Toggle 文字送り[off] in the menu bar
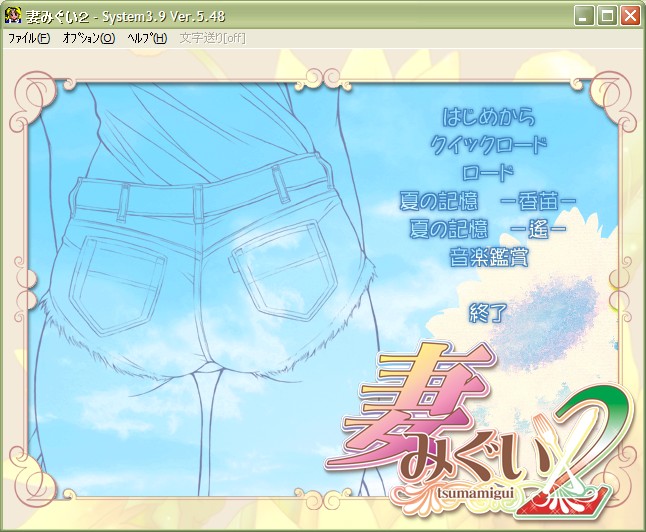The image size is (646, 532). (213, 38)
